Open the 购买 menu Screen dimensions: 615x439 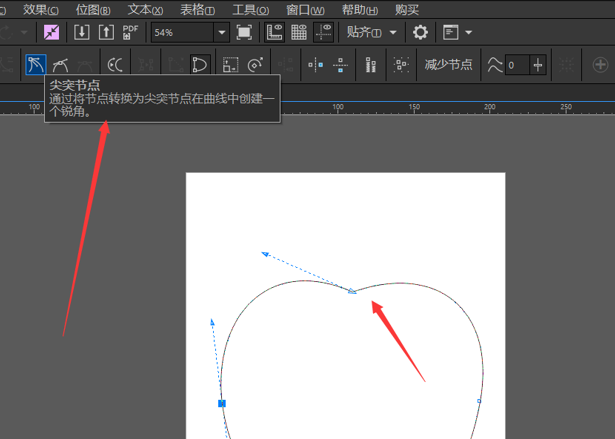click(407, 10)
